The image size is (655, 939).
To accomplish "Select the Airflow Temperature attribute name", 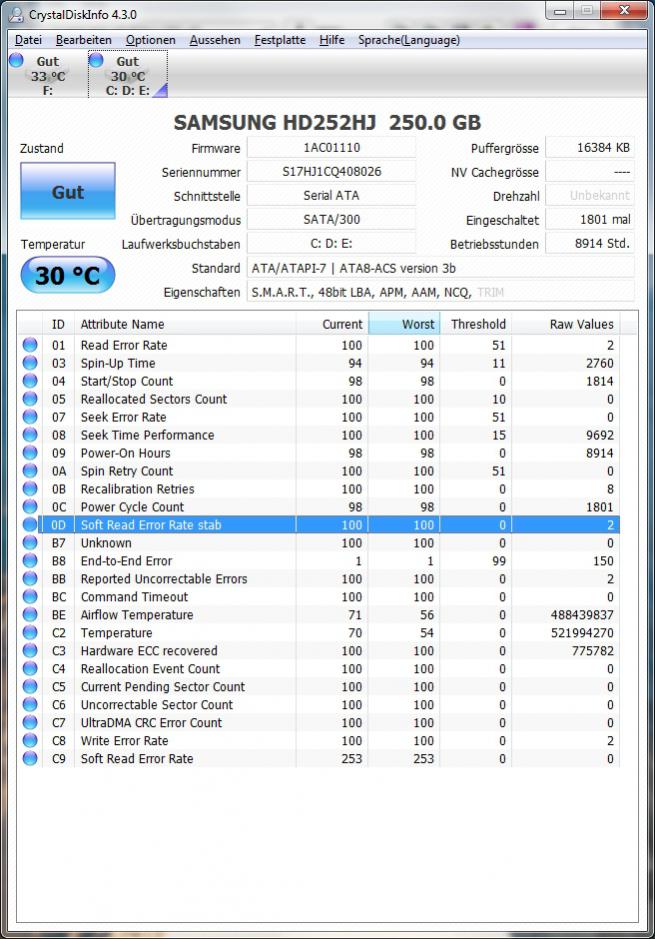I will tap(137, 614).
